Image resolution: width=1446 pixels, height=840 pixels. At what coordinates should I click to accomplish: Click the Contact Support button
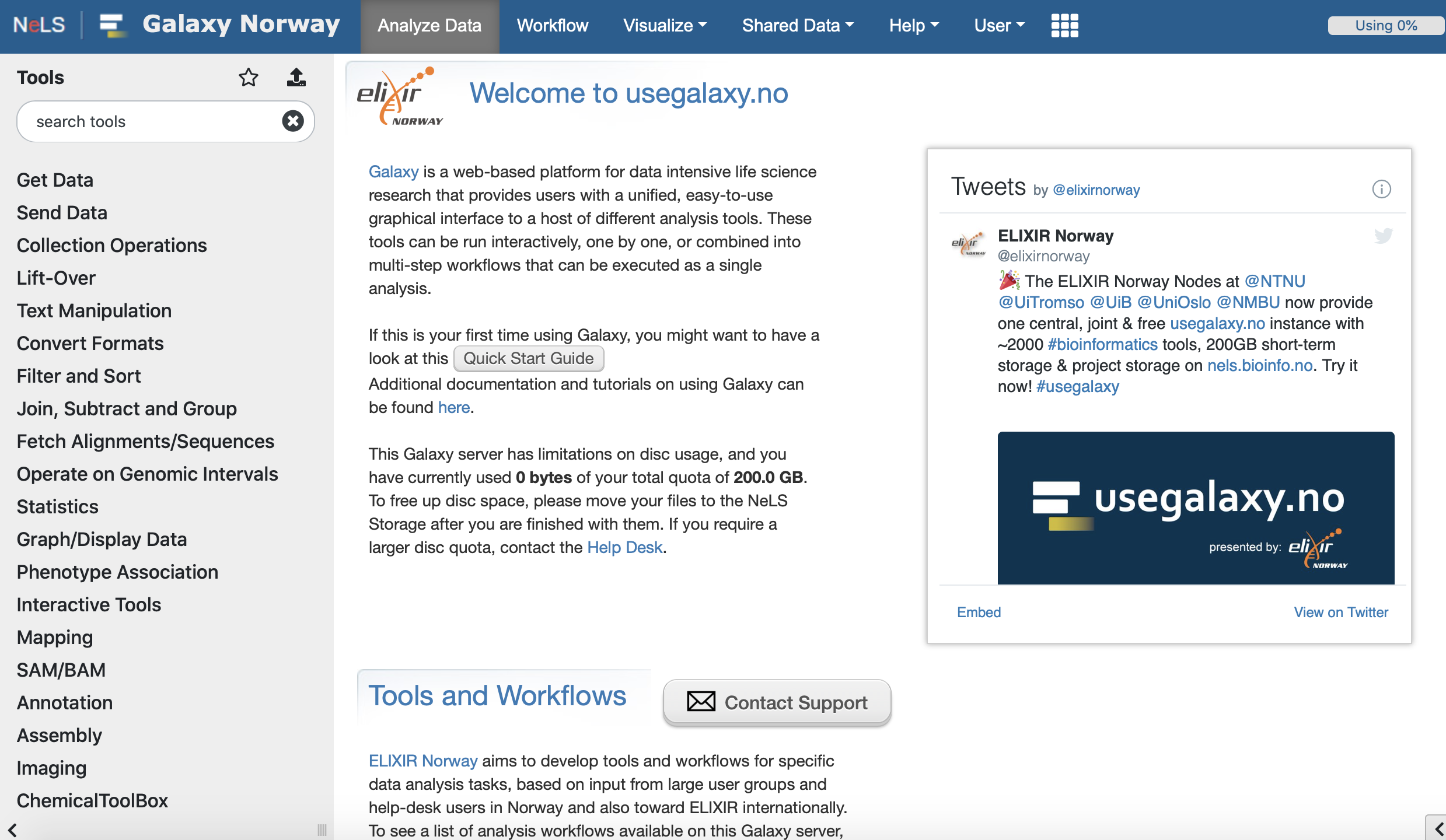pyautogui.click(x=777, y=702)
